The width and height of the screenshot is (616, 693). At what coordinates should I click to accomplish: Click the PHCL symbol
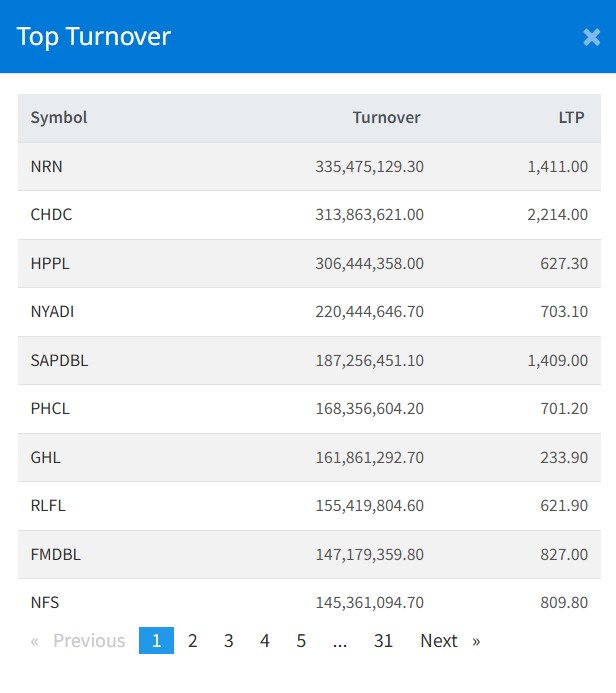click(51, 409)
